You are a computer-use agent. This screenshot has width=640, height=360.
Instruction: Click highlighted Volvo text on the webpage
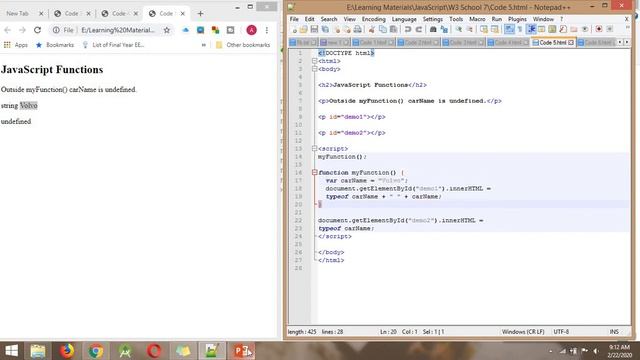29,105
